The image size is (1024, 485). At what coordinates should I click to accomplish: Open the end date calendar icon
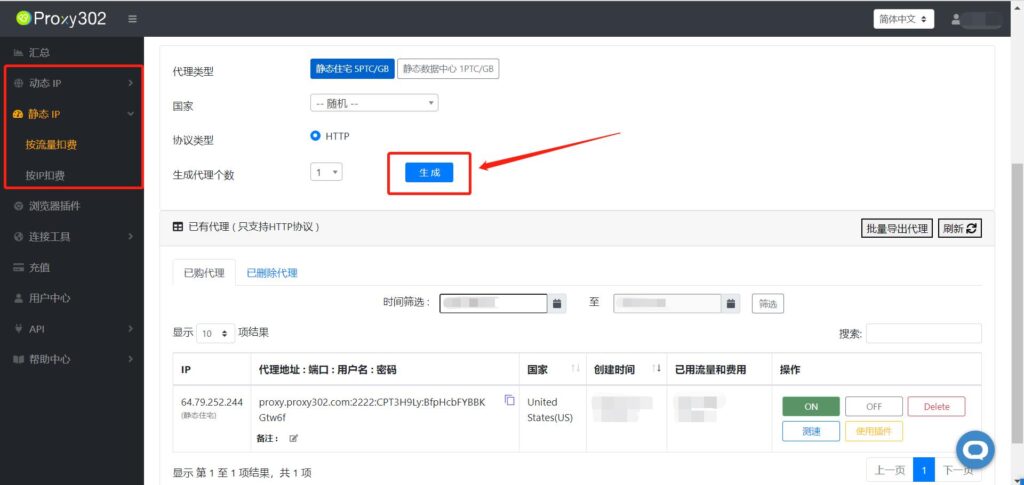[731, 303]
